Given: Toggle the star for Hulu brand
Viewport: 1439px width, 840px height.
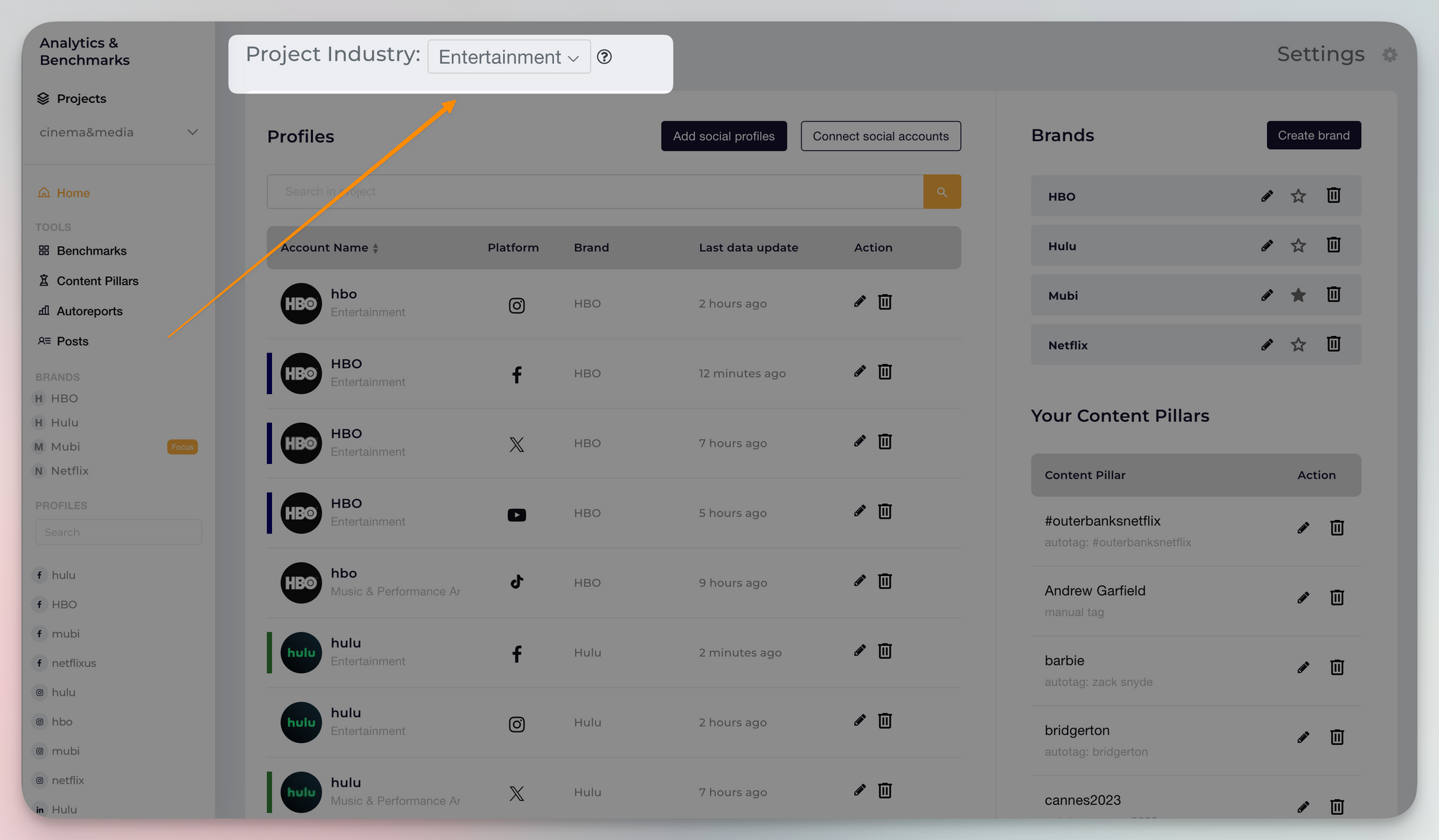Looking at the screenshot, I should (1298, 246).
